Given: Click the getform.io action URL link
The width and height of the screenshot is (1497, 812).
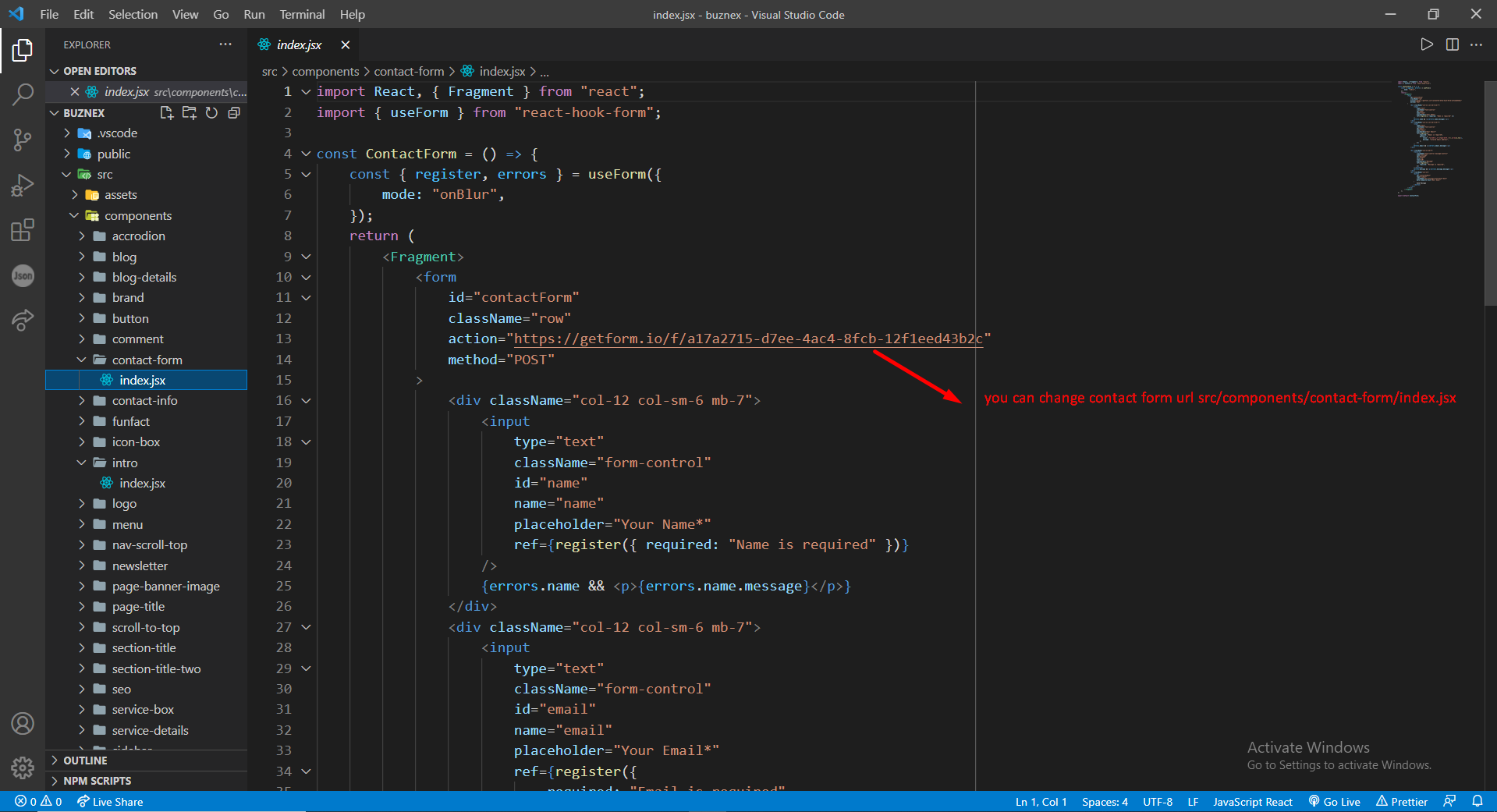Looking at the screenshot, I should 748,339.
